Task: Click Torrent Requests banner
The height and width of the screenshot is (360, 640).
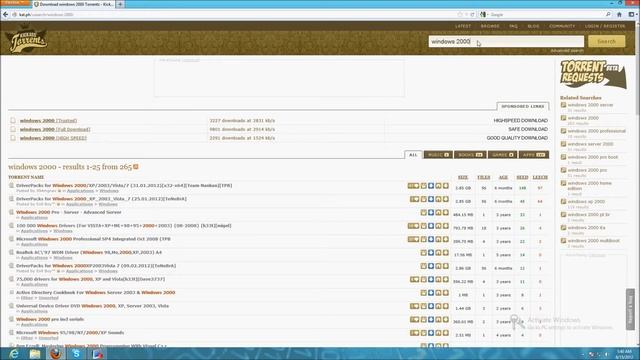Action: click(x=593, y=74)
